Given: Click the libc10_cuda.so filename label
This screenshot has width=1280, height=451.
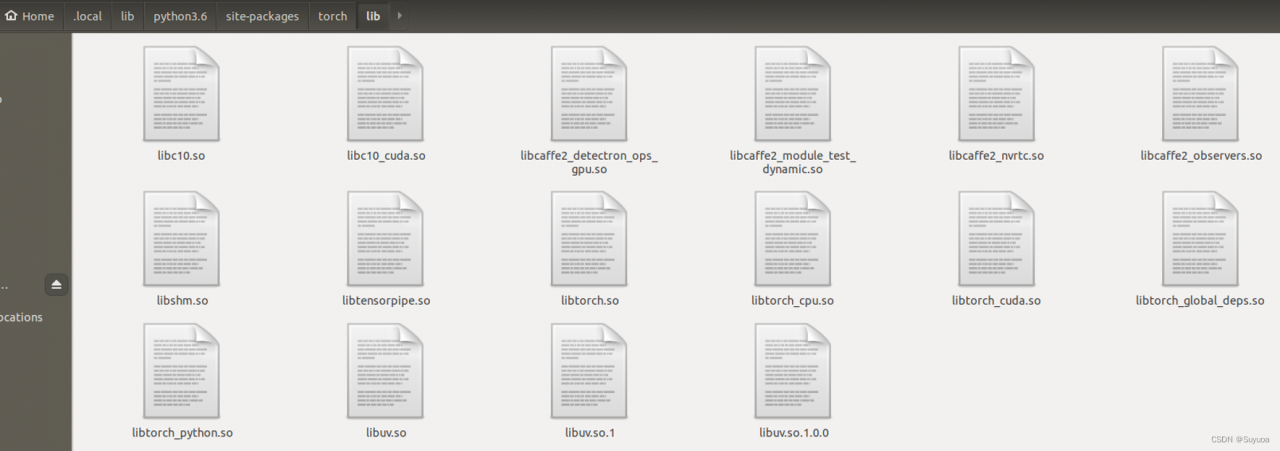Looking at the screenshot, I should coord(385,156).
